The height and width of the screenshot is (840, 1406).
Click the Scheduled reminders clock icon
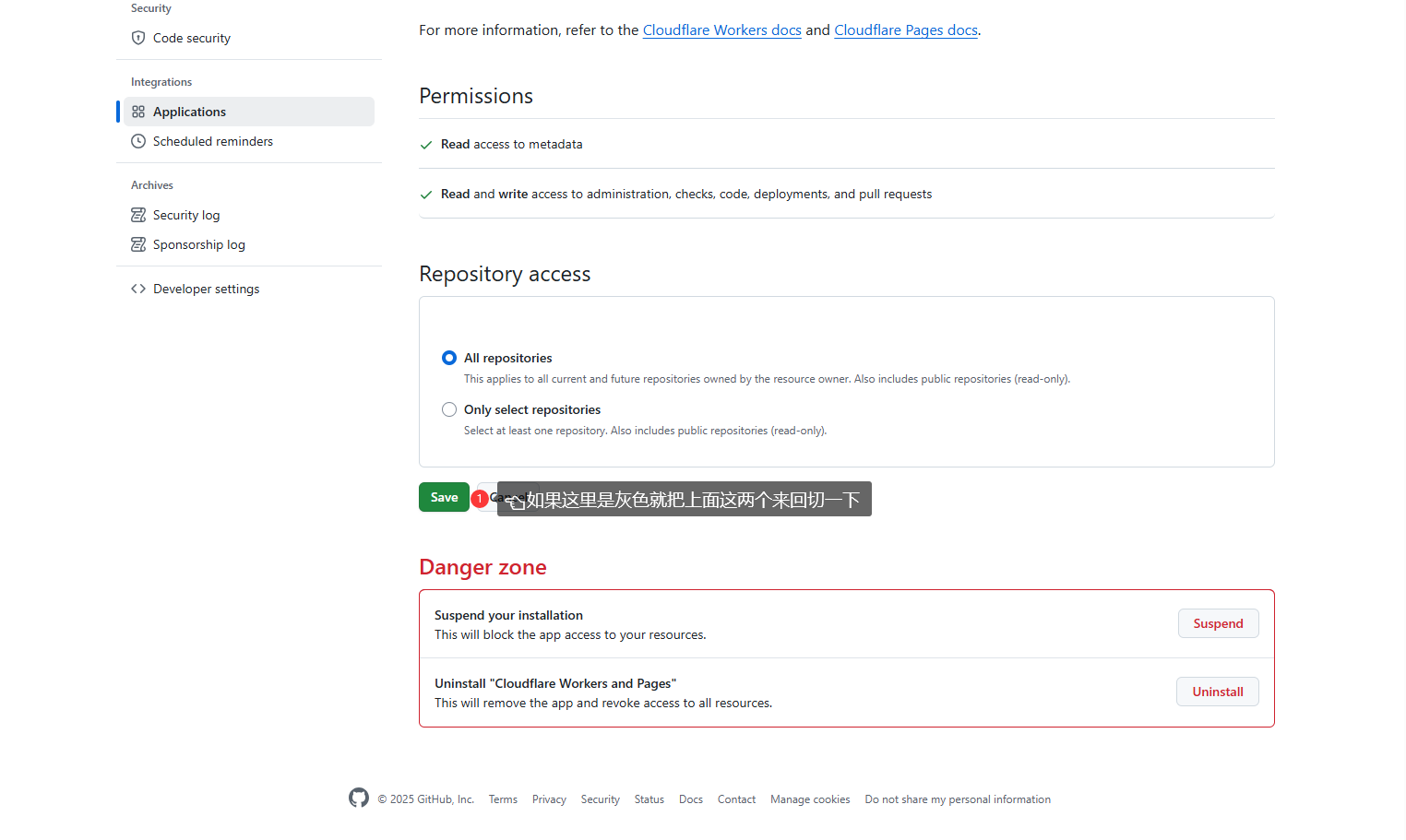point(138,141)
